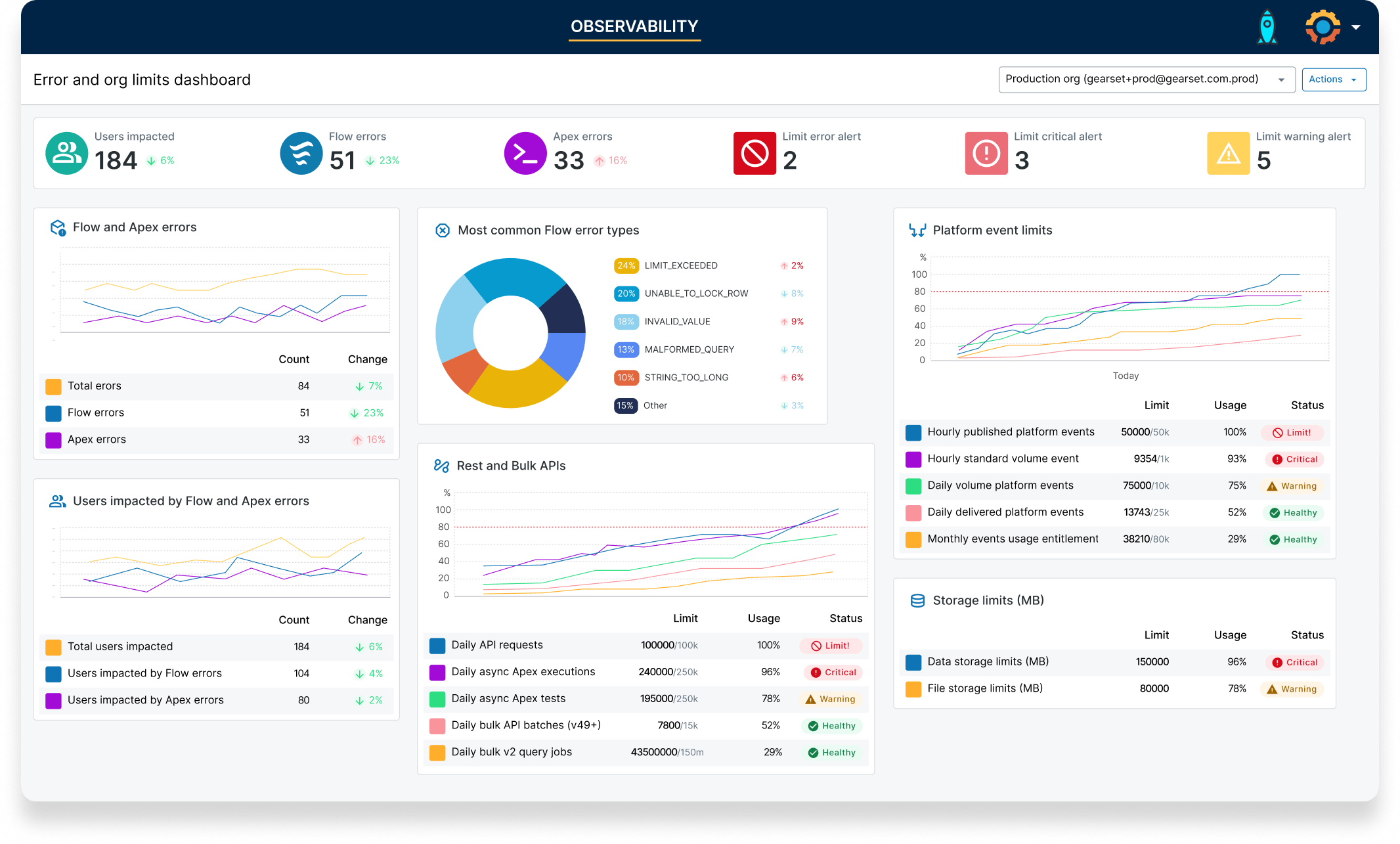Toggle the Healthy status for Daily bulk v2 query jobs
This screenshot has height=844, width=1400.
pos(831,752)
